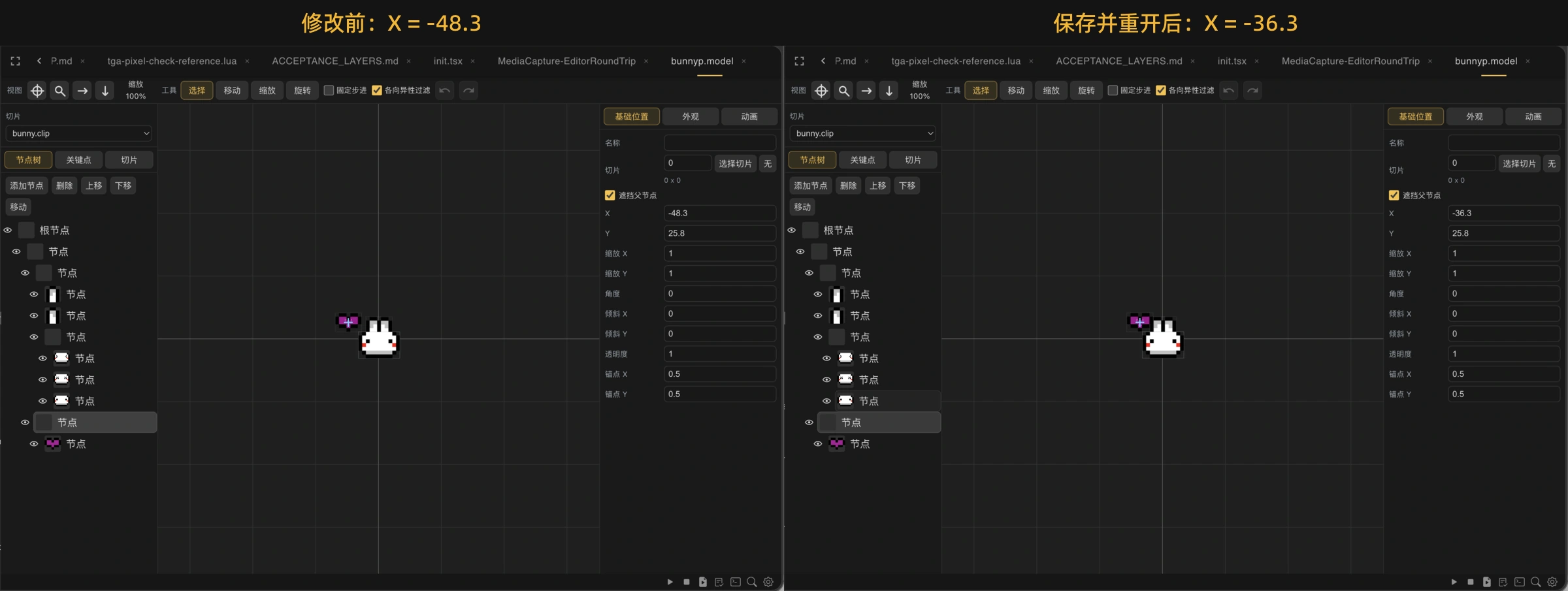Open the bunny.clip dropdown in right panel
This screenshot has width=1568, height=591.
[862, 133]
